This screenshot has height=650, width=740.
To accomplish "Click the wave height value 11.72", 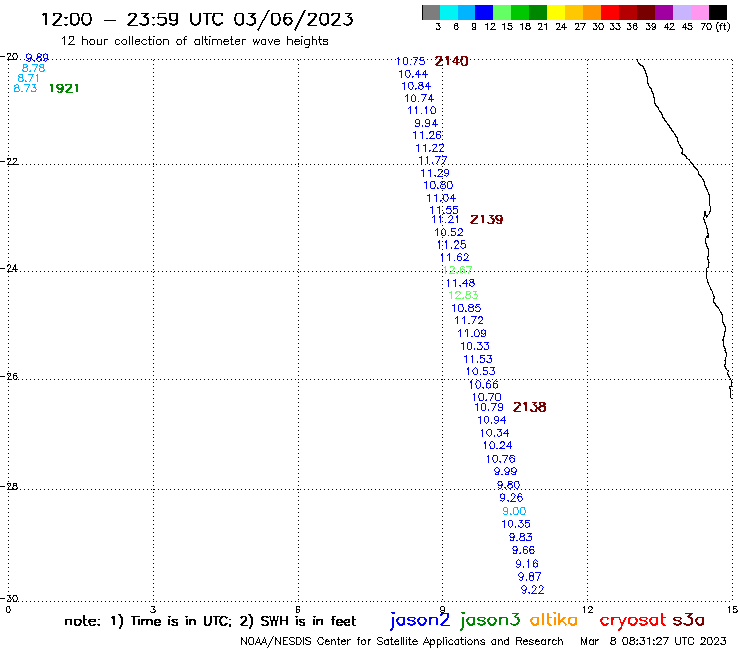I will [469, 321].
